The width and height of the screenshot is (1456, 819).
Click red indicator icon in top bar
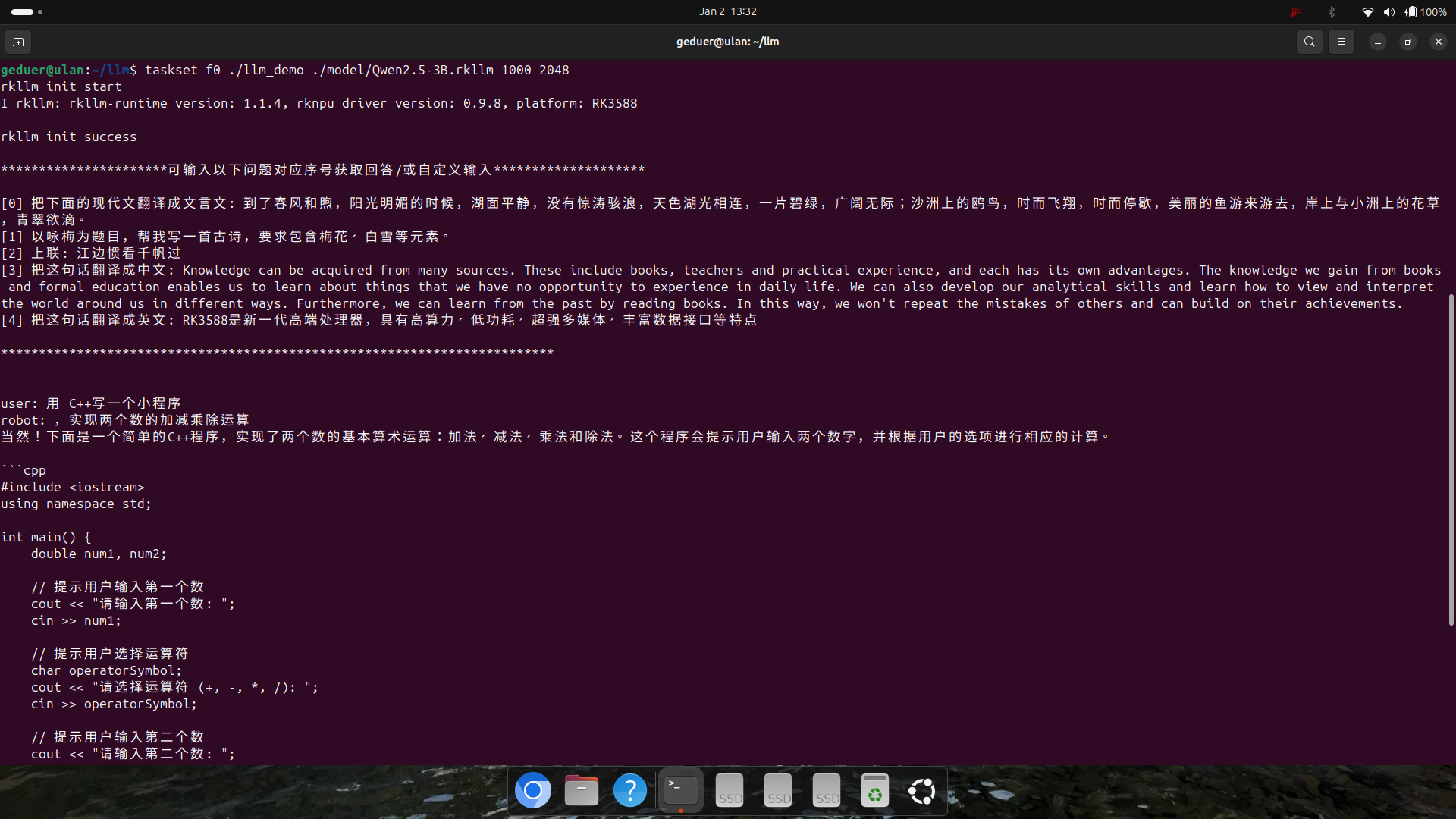pos(1295,12)
